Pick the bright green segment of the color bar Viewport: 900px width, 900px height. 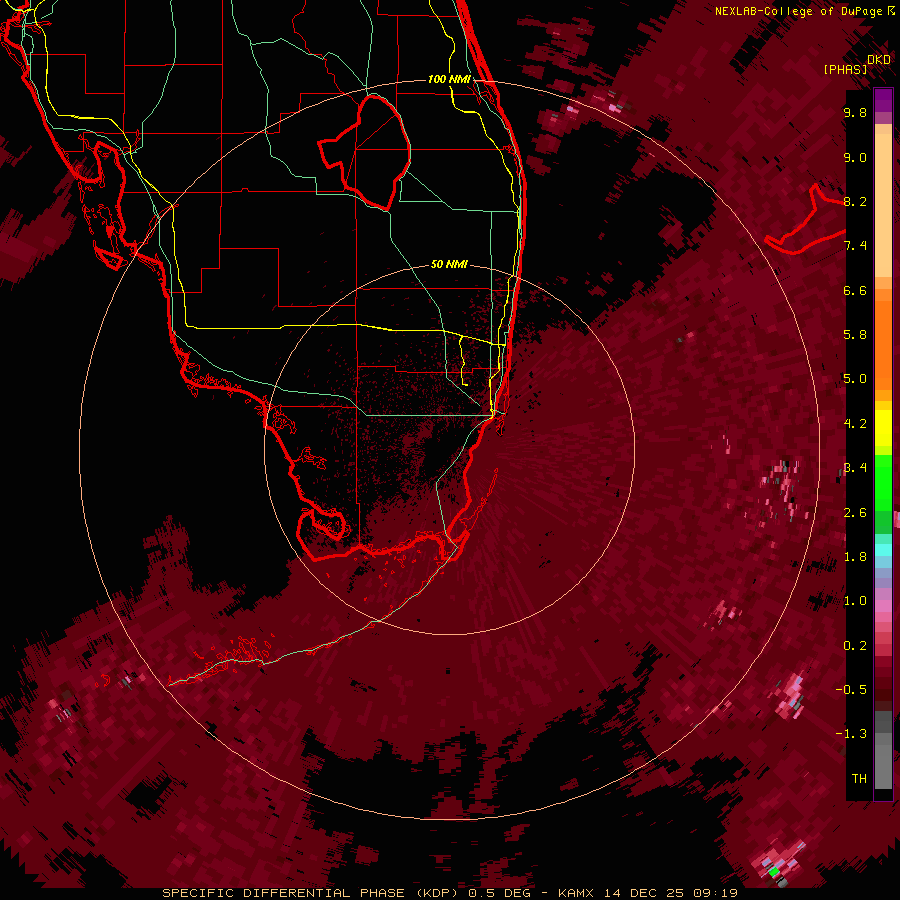click(883, 482)
